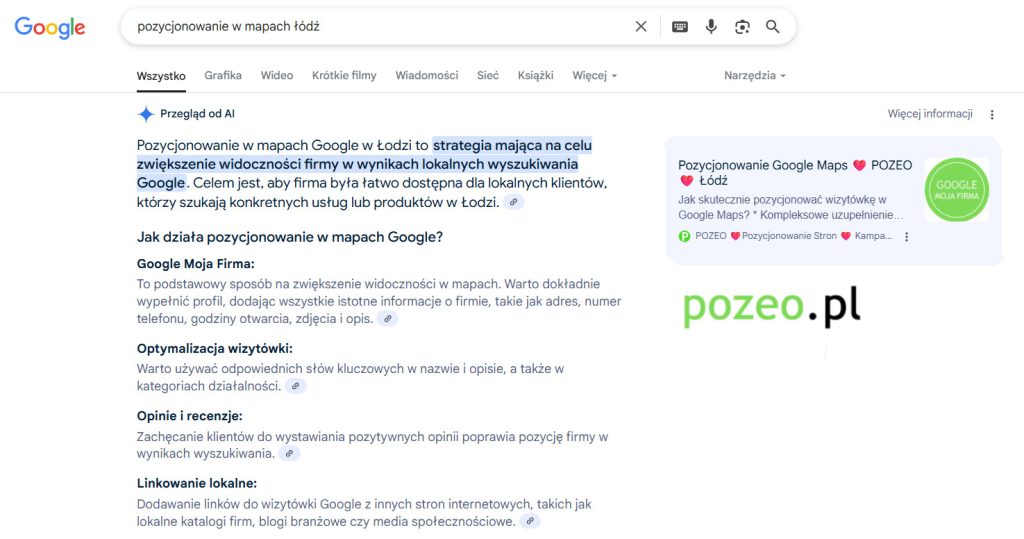Image resolution: width=1024 pixels, height=539 pixels.
Task: Start voice search with microphone icon
Action: [x=711, y=26]
